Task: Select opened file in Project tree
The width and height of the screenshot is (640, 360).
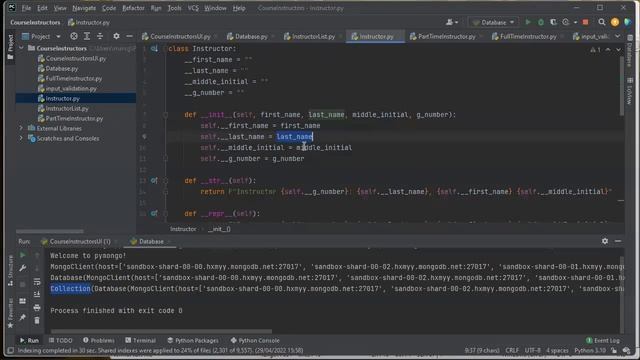Action: [74, 36]
